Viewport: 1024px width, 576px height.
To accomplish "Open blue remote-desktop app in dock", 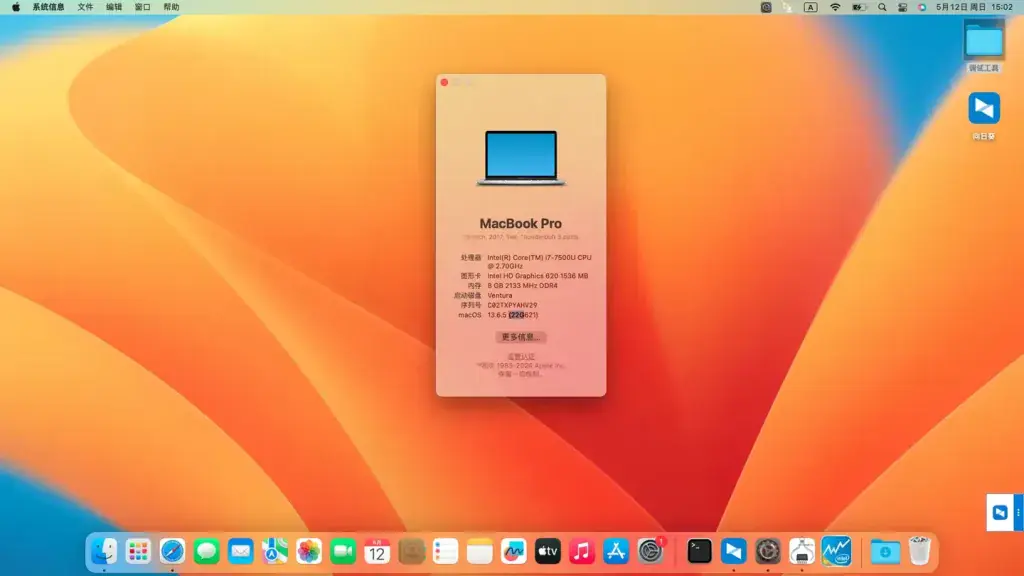I will pyautogui.click(x=733, y=551).
